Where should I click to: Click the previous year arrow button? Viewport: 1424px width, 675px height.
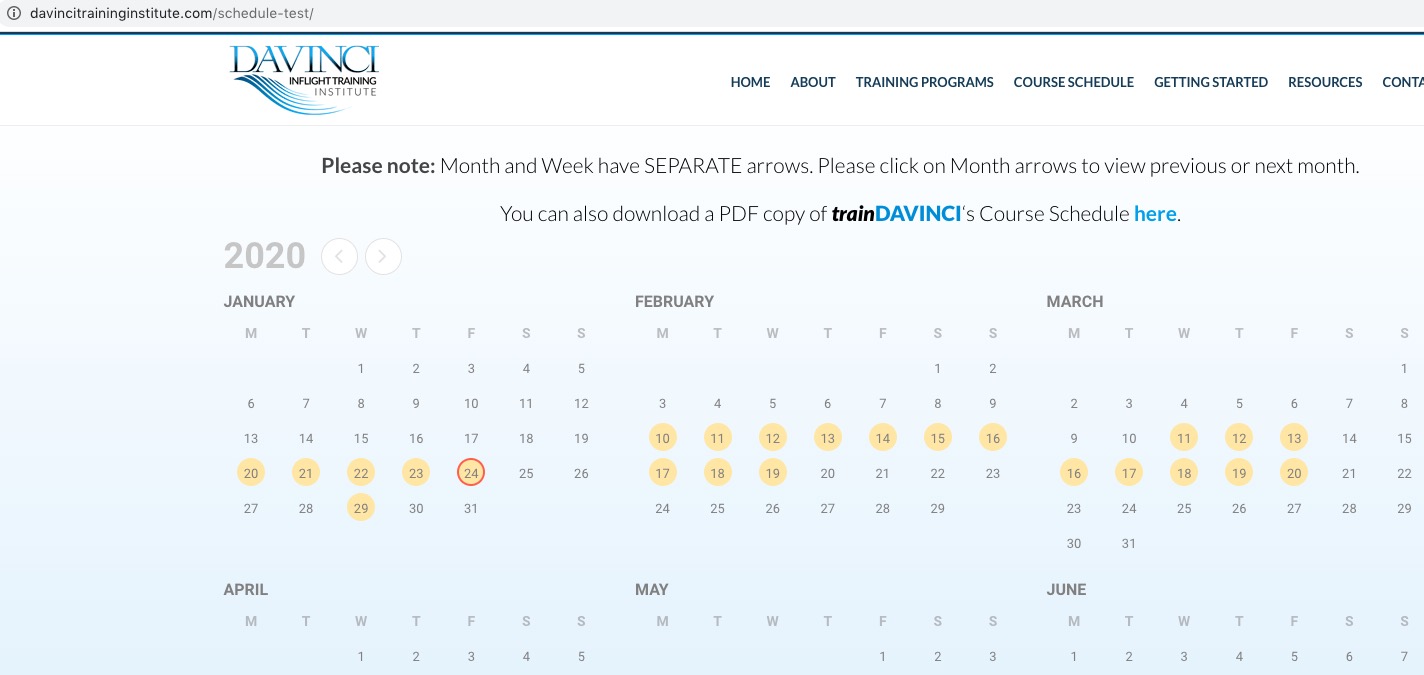pyautogui.click(x=339, y=257)
